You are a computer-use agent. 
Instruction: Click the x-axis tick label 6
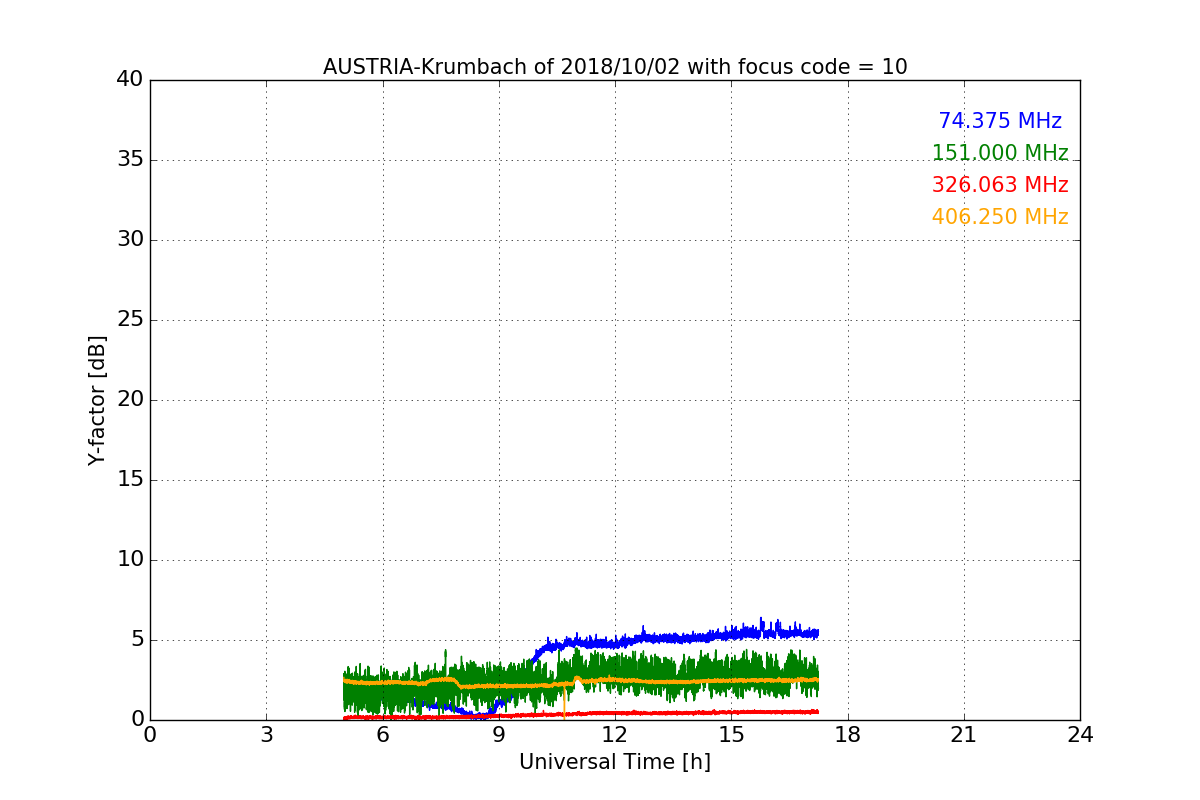coord(382,735)
